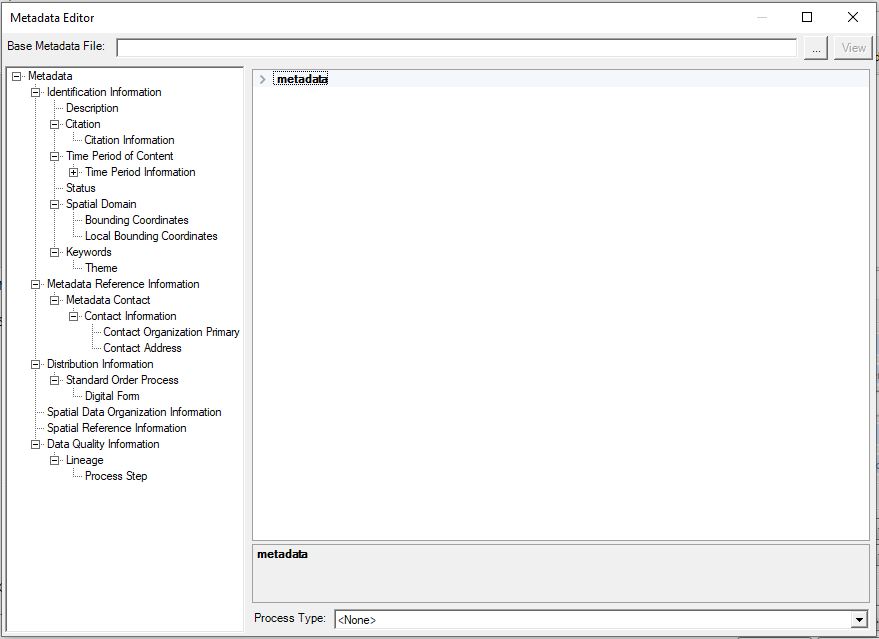This screenshot has height=639, width=879.
Task: Expand the Time Period Information node
Action: pyautogui.click(x=74, y=172)
